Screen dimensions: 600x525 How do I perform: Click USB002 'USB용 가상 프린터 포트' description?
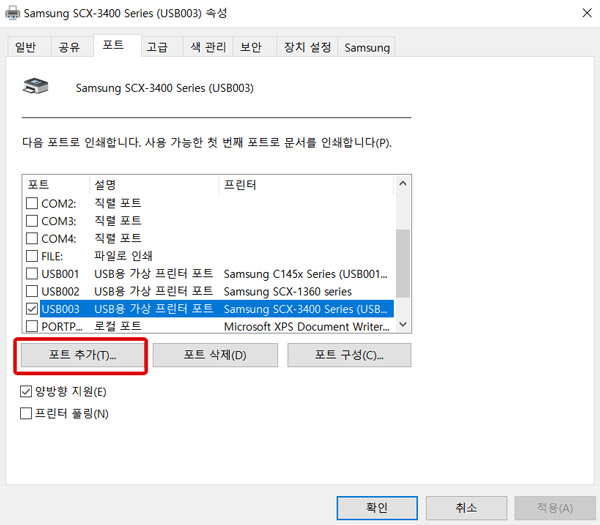153,291
